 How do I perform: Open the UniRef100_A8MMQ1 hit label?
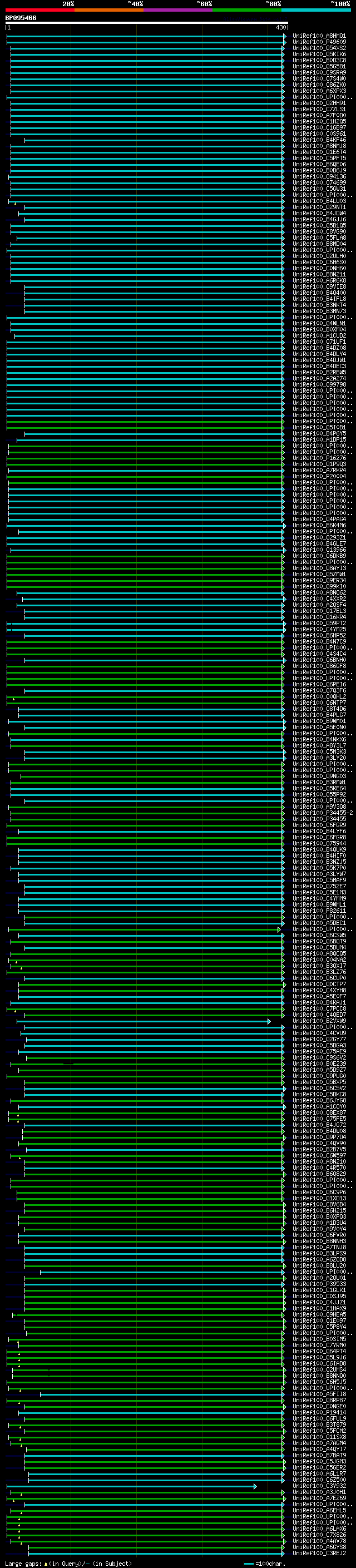coord(319,36)
